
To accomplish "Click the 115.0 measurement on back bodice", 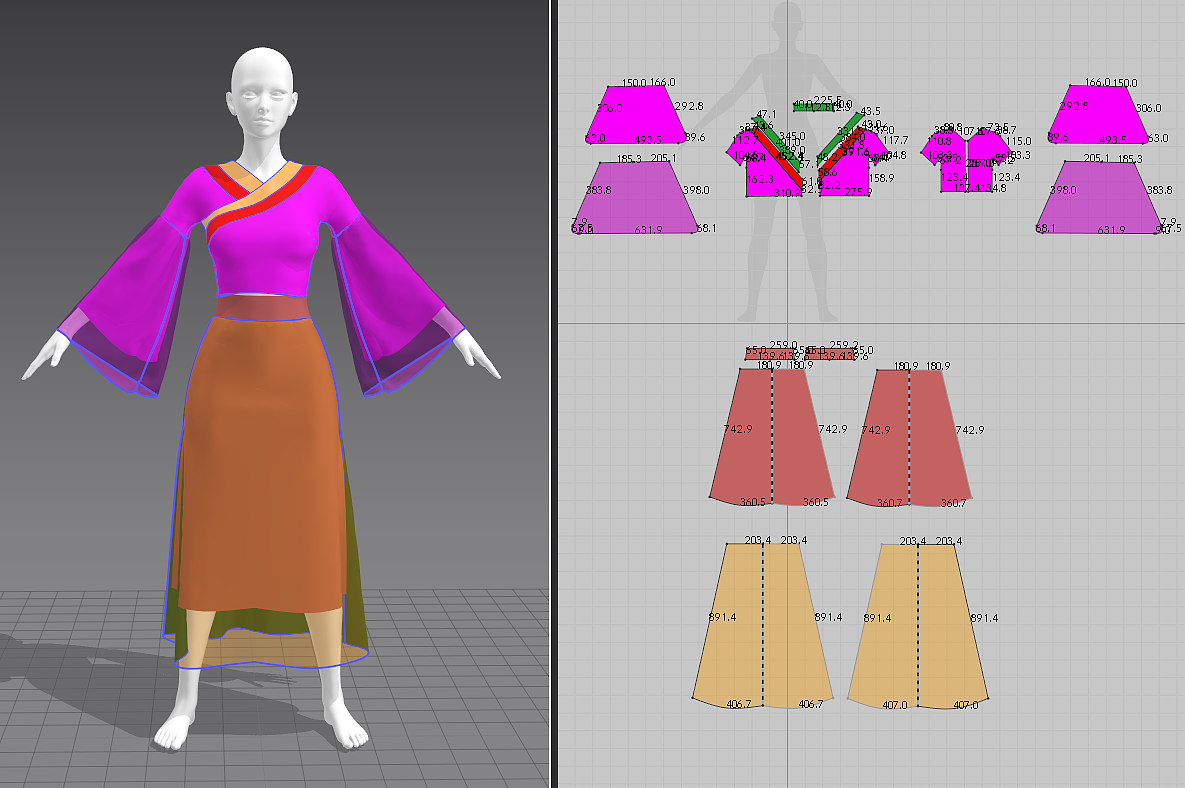I will 1019,141.
